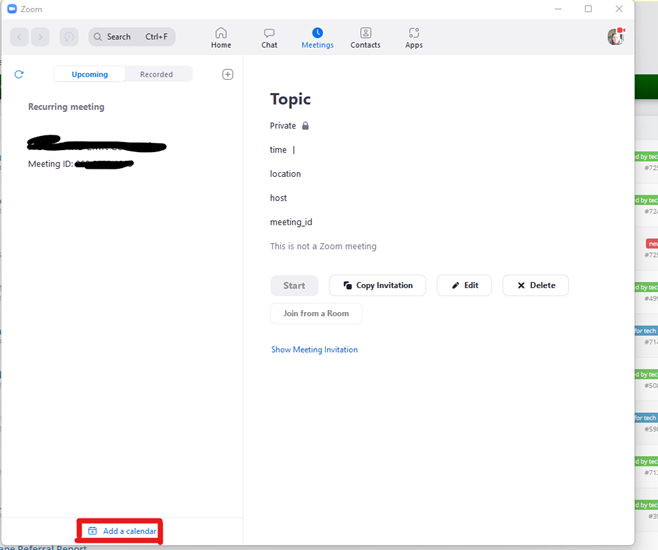Screen dimensions: 658x550
Task: Click the Edit meeting button
Action: (464, 285)
